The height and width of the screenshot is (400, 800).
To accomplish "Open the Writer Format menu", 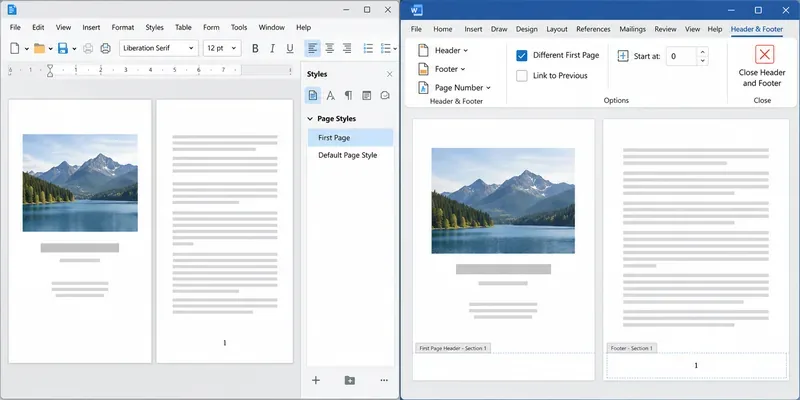I will coord(123,28).
